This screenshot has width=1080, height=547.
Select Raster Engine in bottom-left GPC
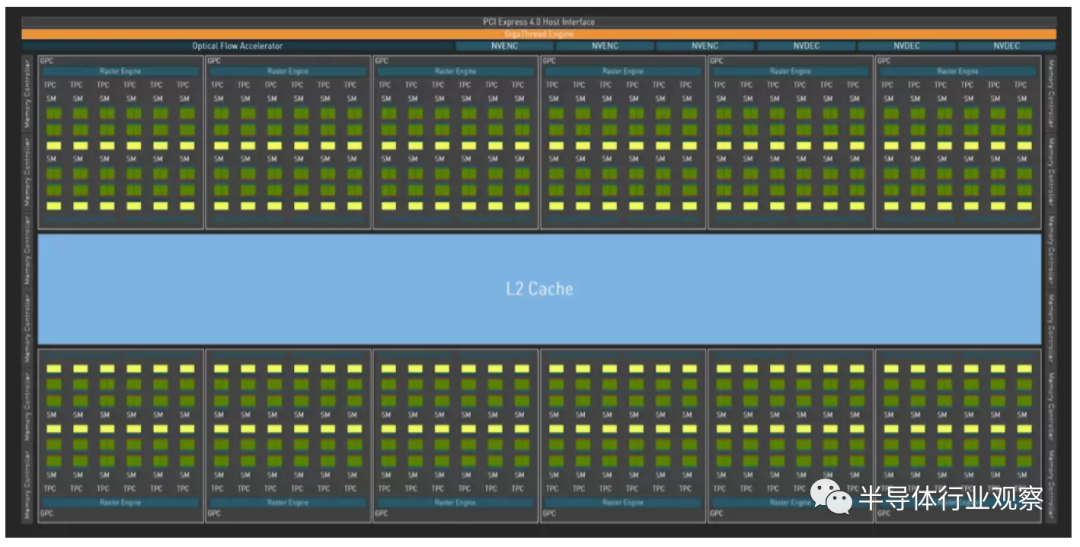121,502
